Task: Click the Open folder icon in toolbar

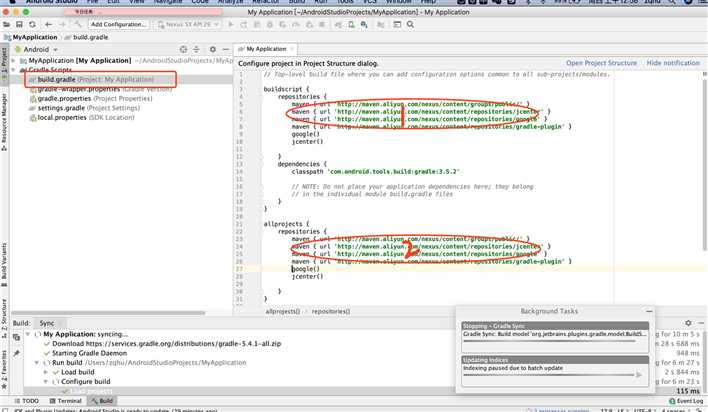Action: point(6,24)
